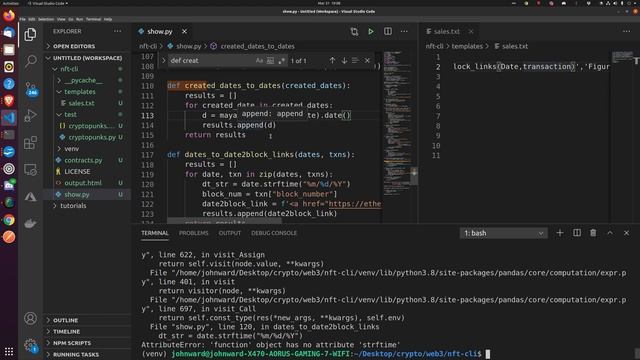Image resolution: width=640 pixels, height=360 pixels.
Task: Open the LICENSE file
Action: point(87,171)
